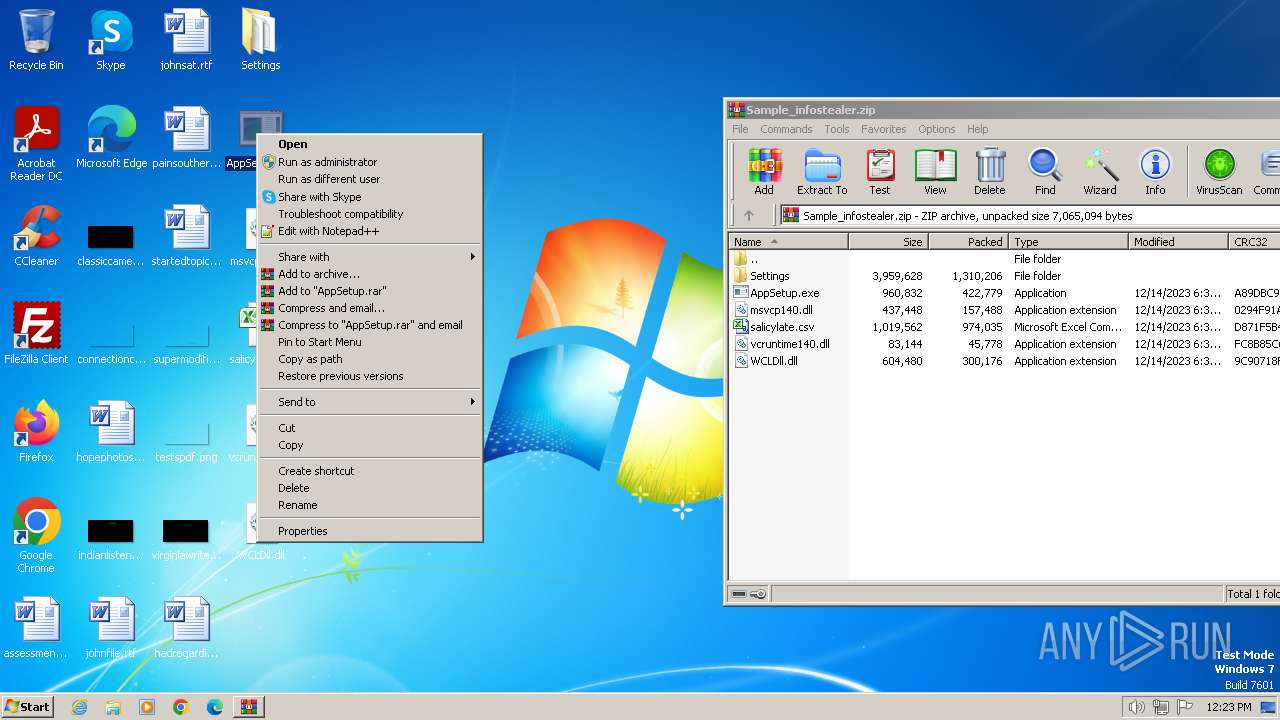Open Windows Explorer folder from taskbar
1280x720 pixels.
click(x=113, y=707)
